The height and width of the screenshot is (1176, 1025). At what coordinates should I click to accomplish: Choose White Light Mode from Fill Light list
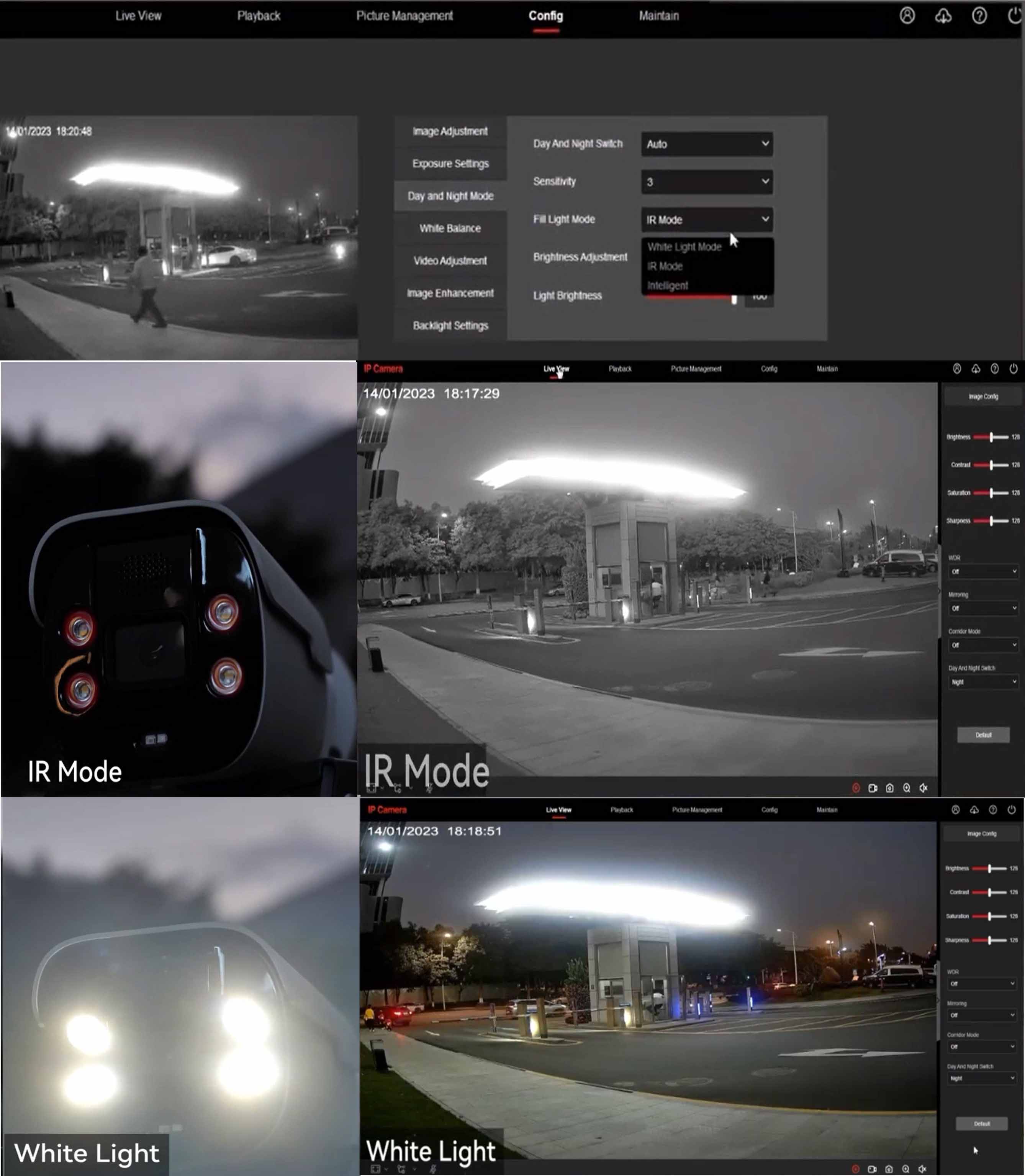click(684, 247)
